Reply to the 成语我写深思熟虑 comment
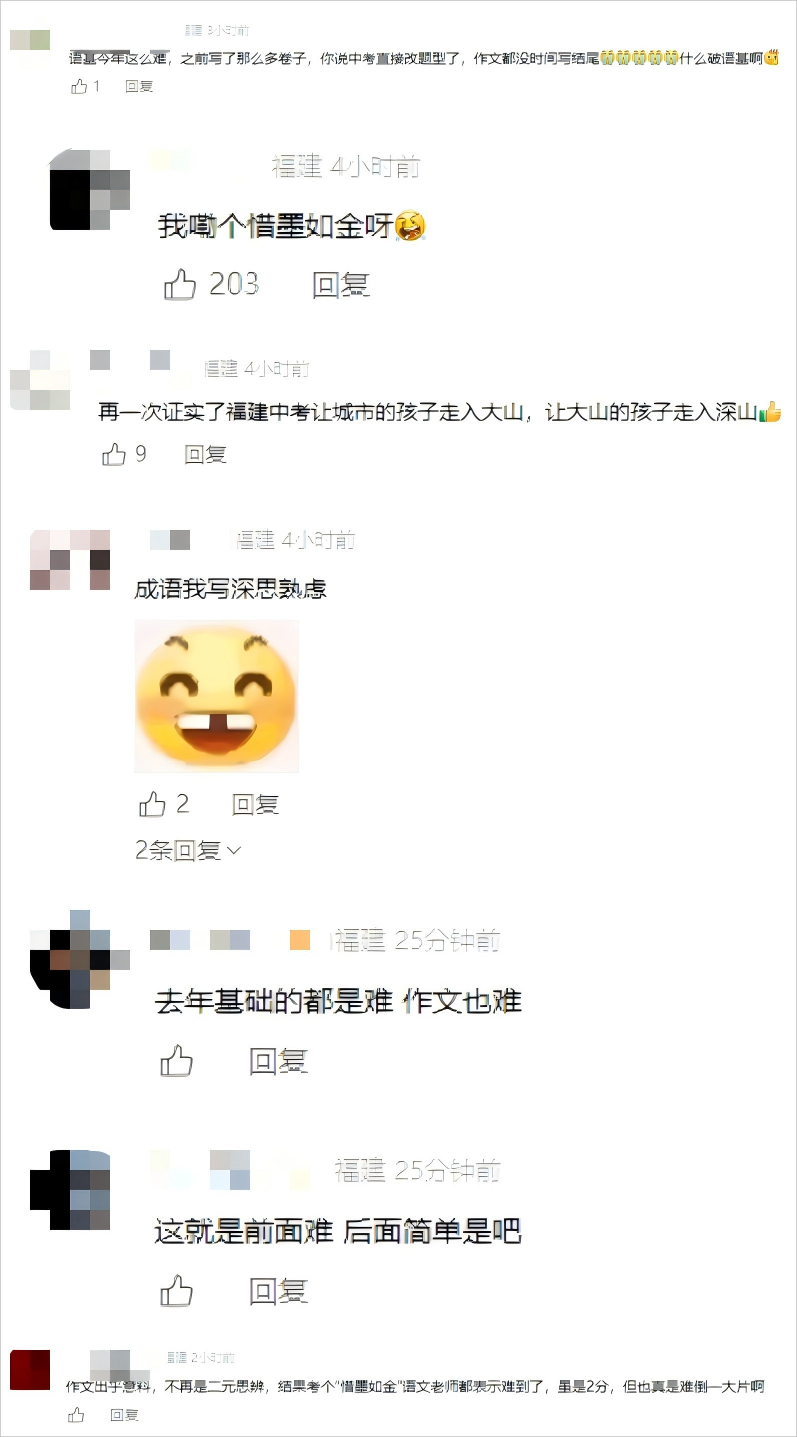 click(255, 803)
